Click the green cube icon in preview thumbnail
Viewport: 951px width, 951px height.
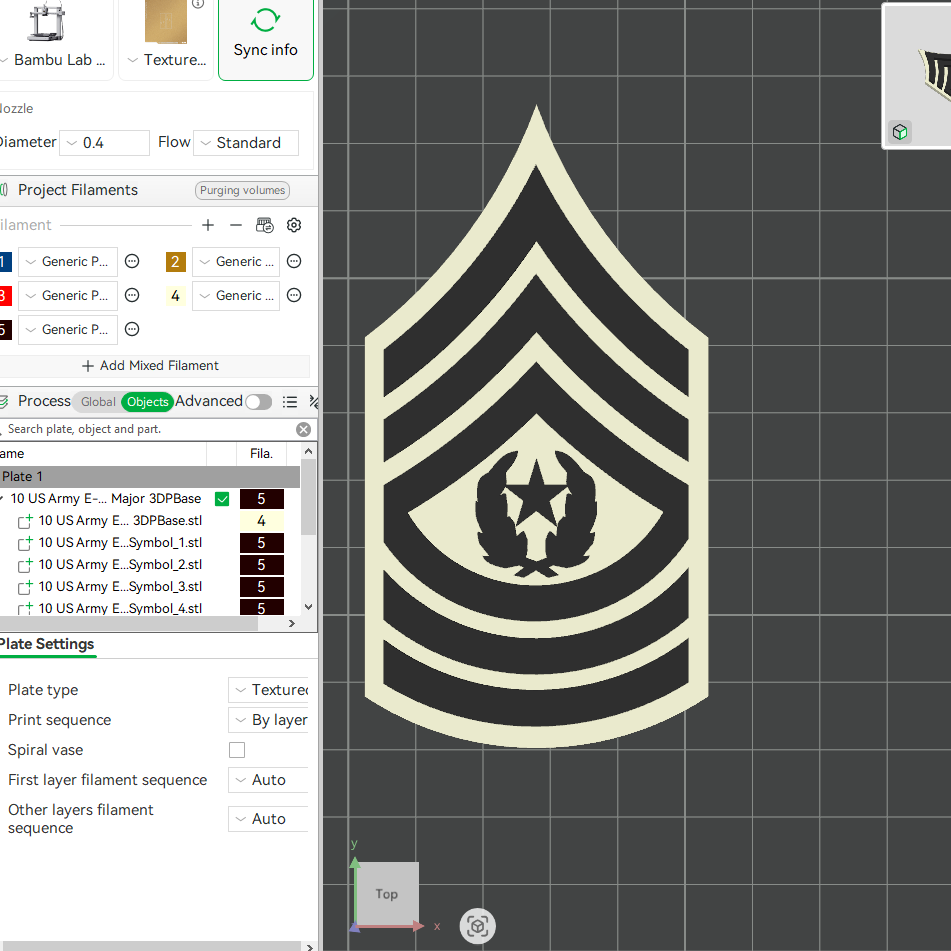coord(900,132)
